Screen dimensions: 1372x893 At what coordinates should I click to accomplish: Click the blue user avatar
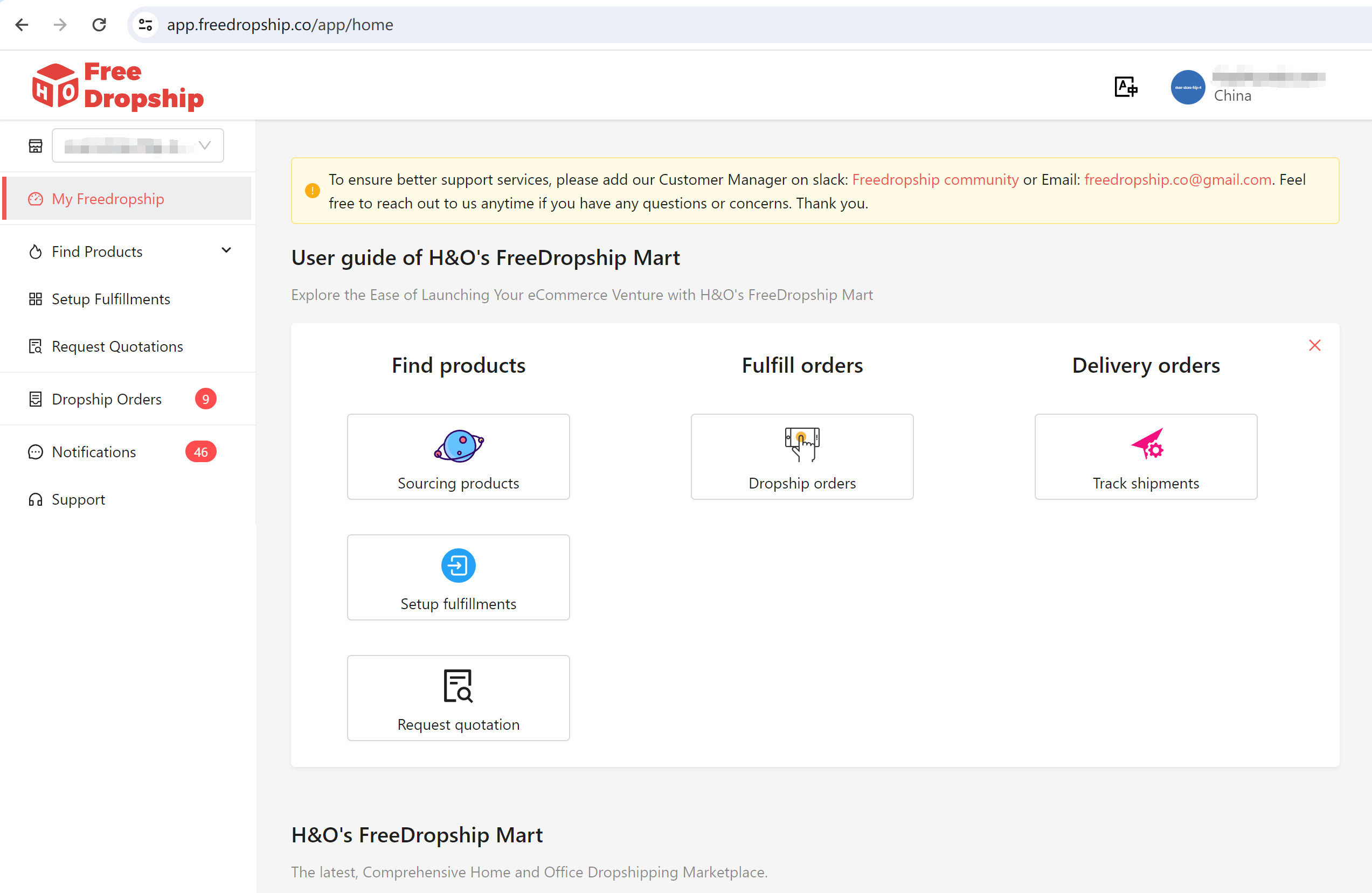tap(1187, 87)
